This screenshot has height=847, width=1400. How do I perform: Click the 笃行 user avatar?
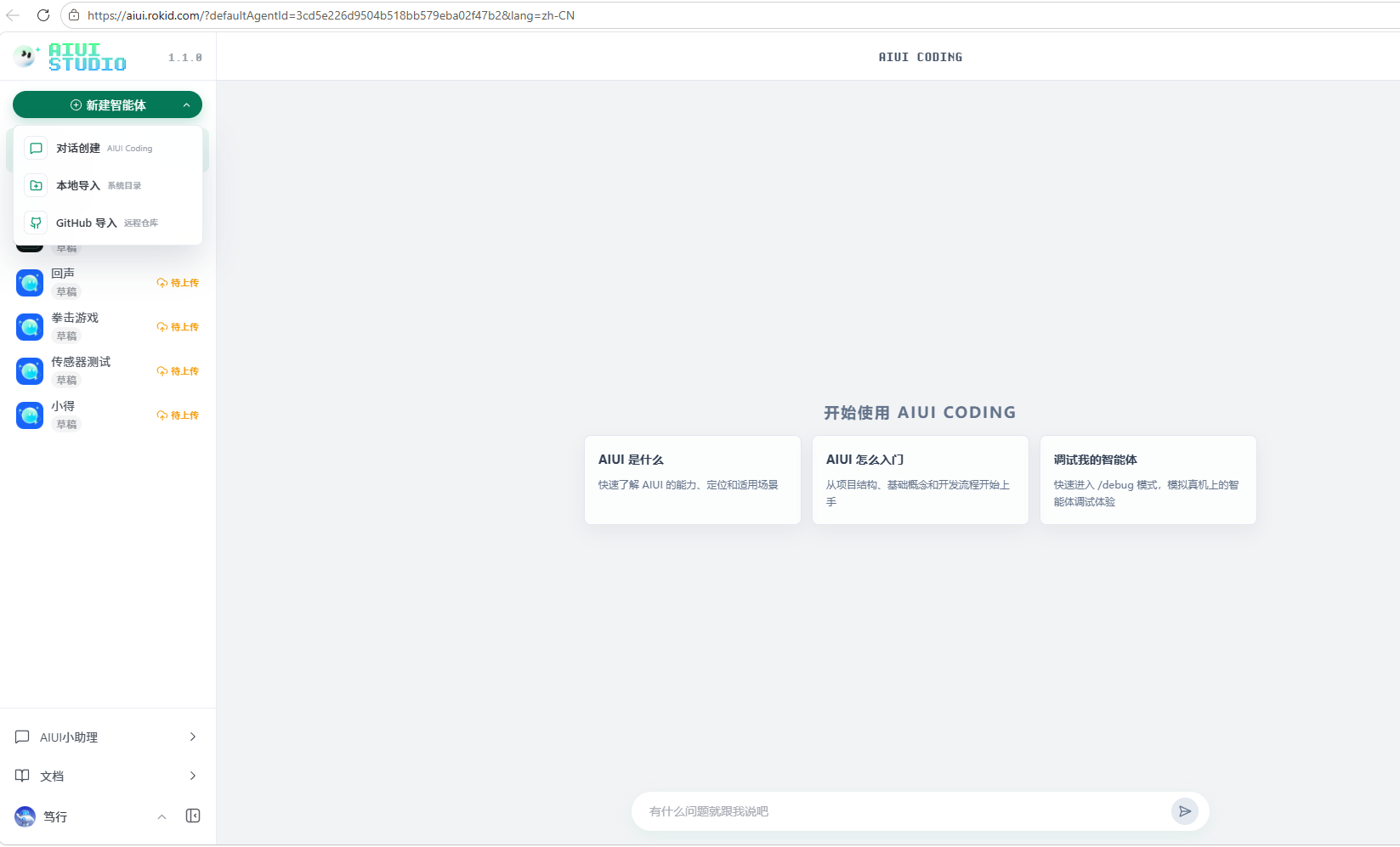pyautogui.click(x=26, y=816)
